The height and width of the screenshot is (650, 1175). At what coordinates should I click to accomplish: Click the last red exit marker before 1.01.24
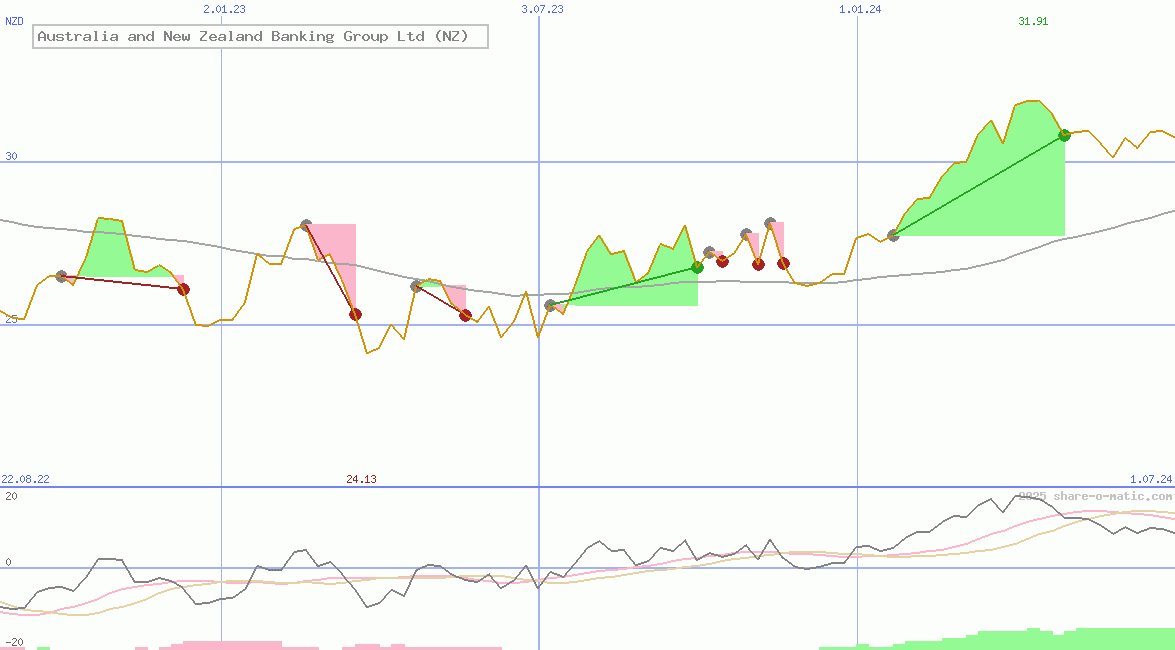(783, 263)
